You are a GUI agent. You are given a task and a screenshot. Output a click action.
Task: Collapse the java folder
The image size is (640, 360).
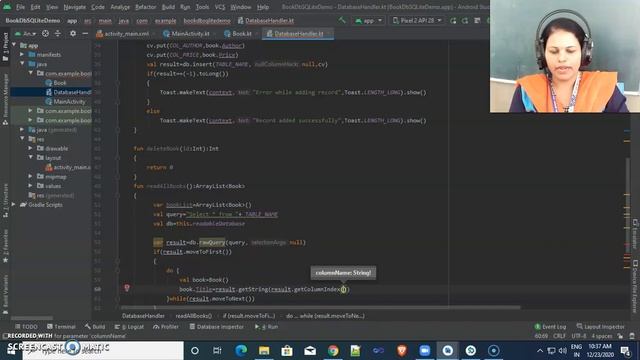click(22, 64)
